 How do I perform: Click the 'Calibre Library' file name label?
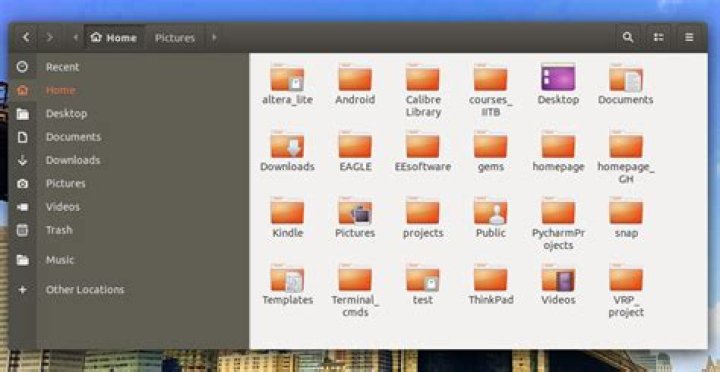tap(423, 106)
